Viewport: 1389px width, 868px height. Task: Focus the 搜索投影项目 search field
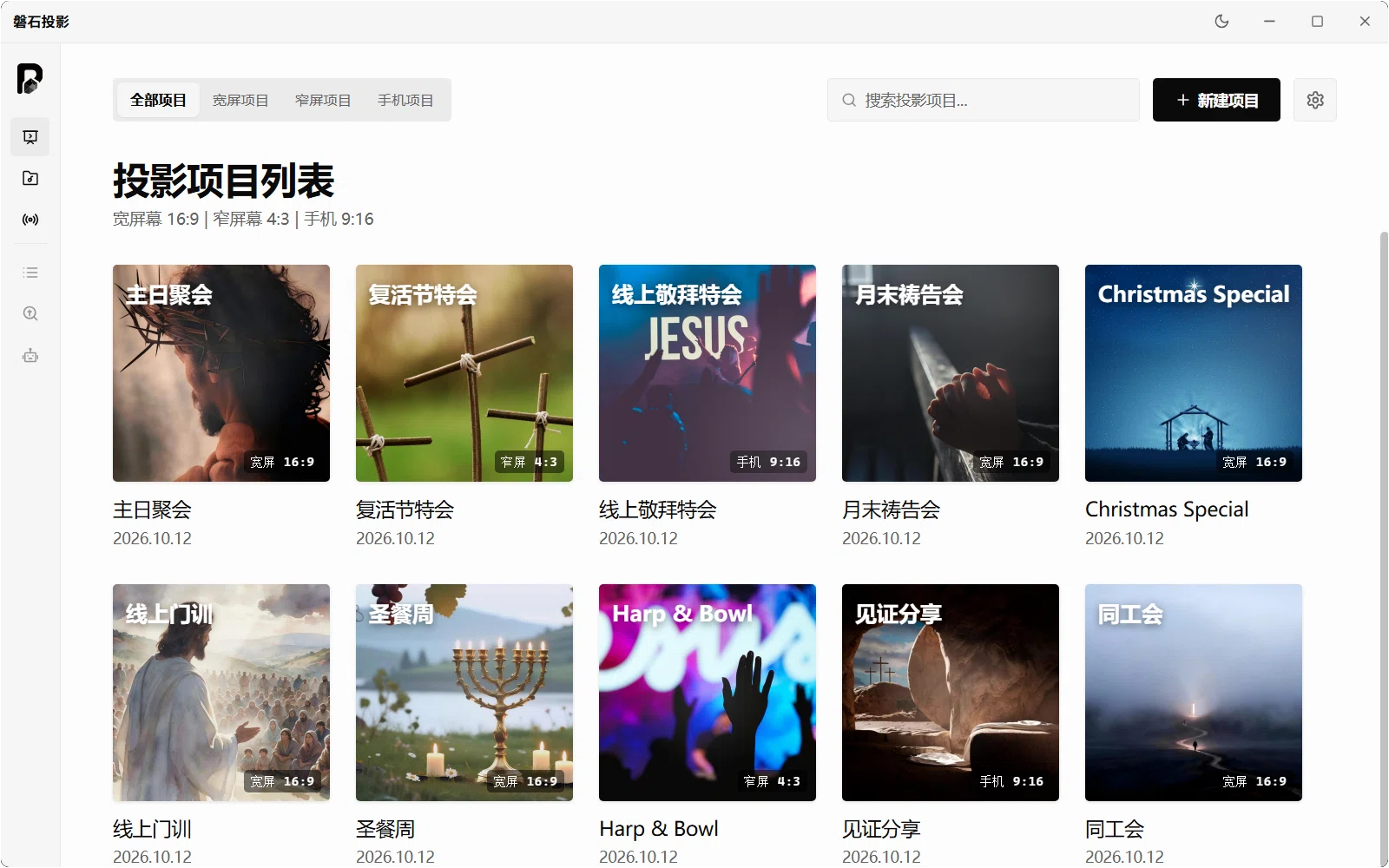[984, 100]
